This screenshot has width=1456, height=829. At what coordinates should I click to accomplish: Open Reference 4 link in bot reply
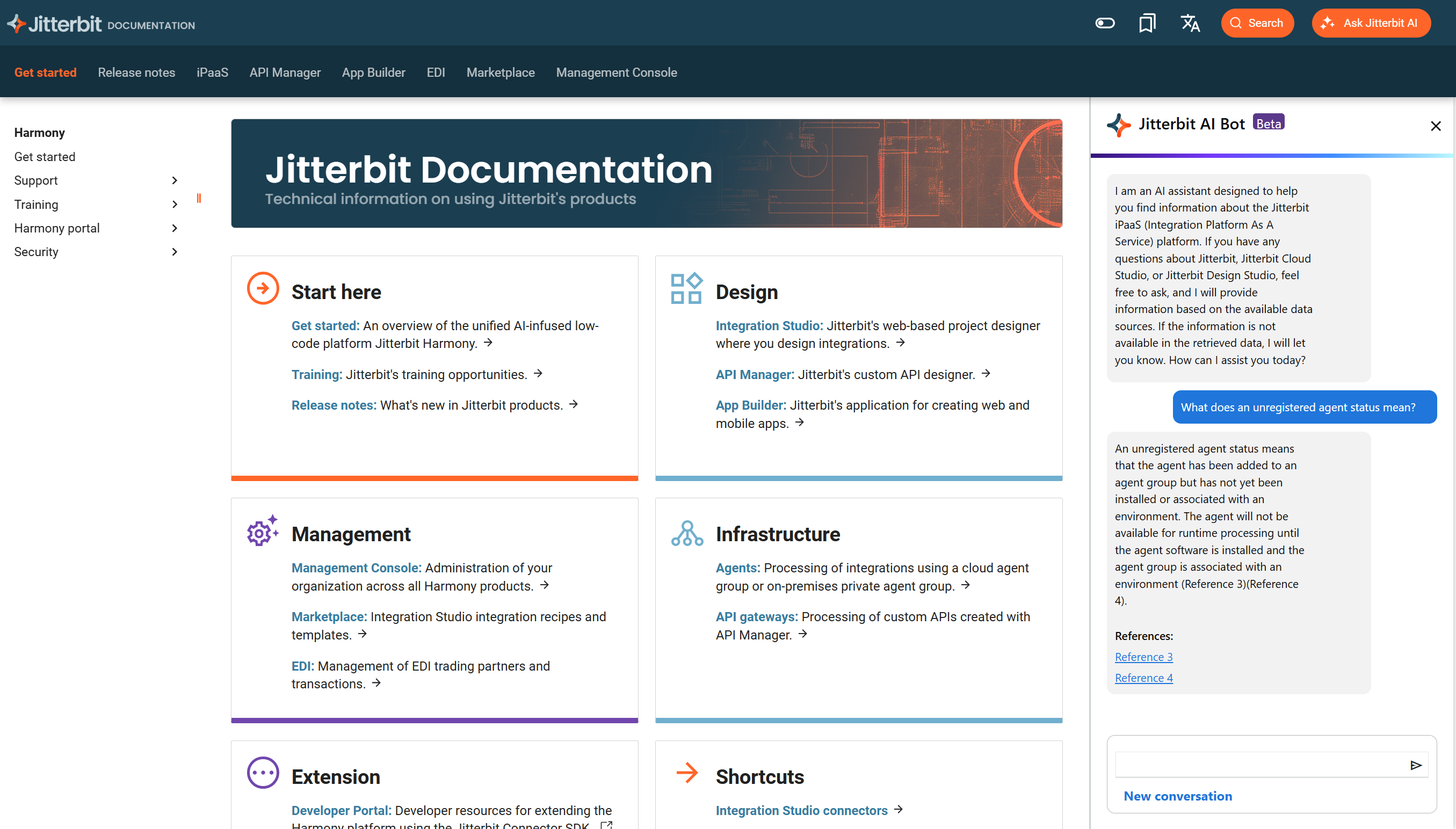[1143, 678]
